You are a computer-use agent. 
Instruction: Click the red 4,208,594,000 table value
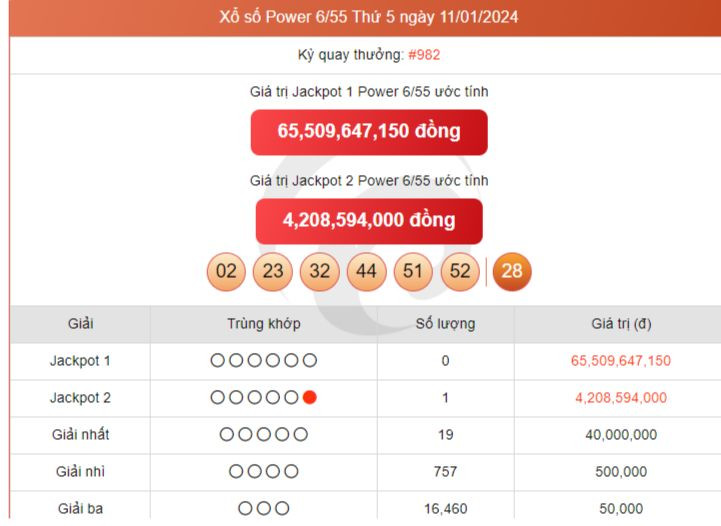pos(621,398)
